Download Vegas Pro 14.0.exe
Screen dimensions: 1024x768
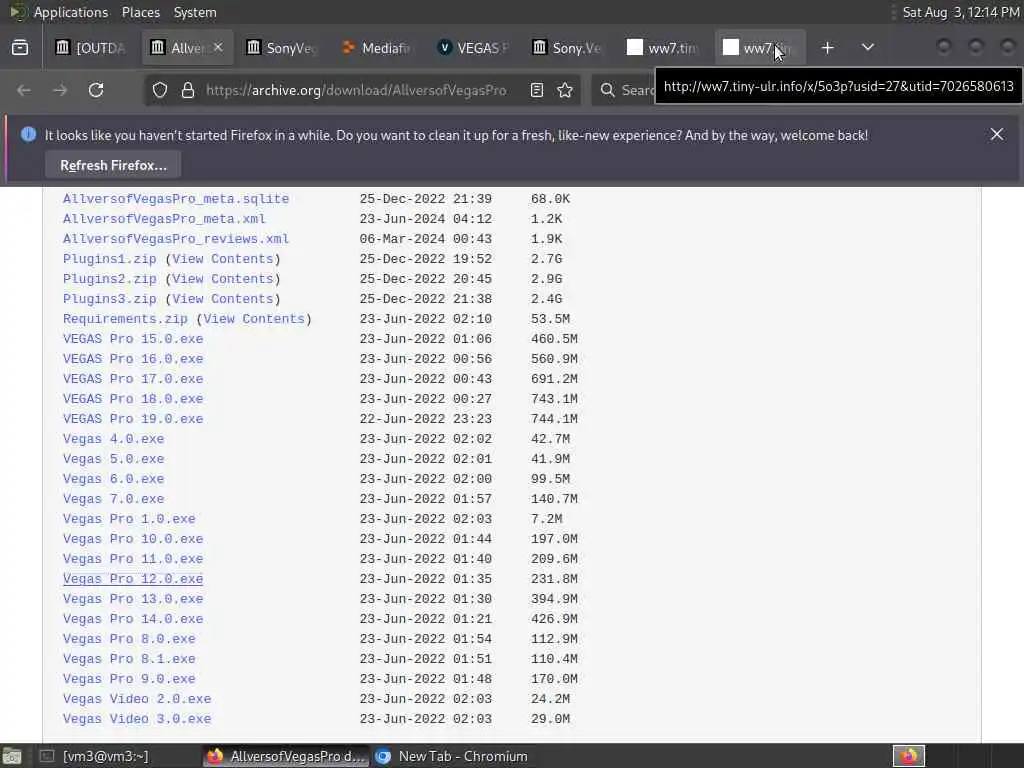tap(133, 619)
